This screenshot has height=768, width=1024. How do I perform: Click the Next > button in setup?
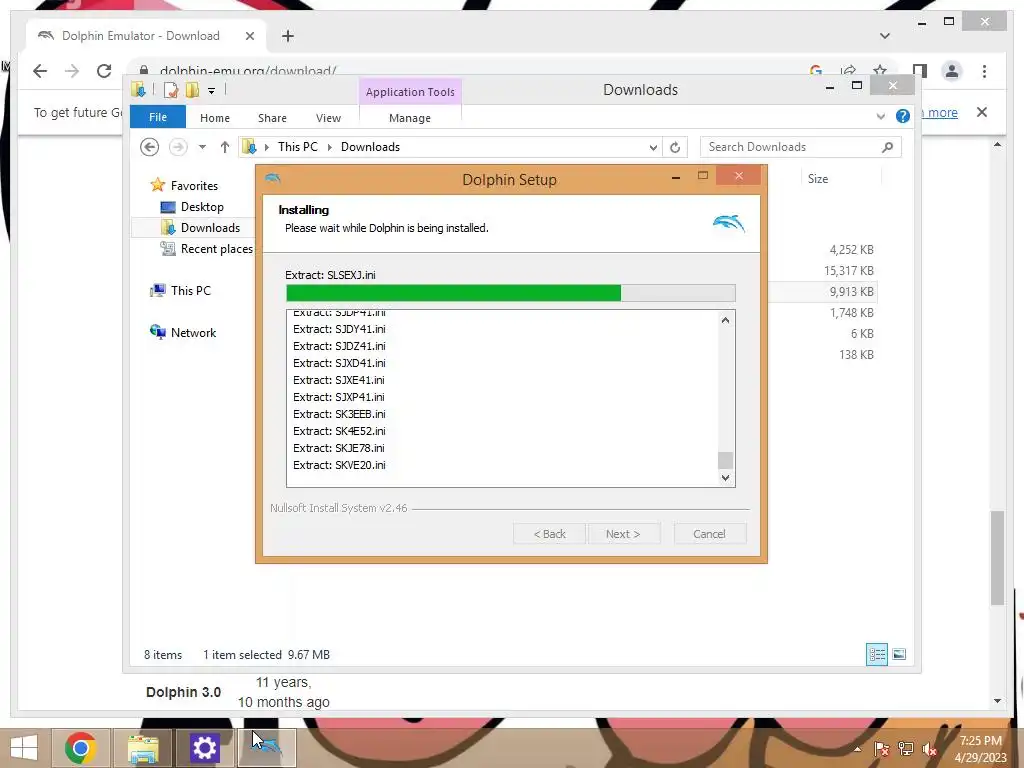tap(623, 534)
